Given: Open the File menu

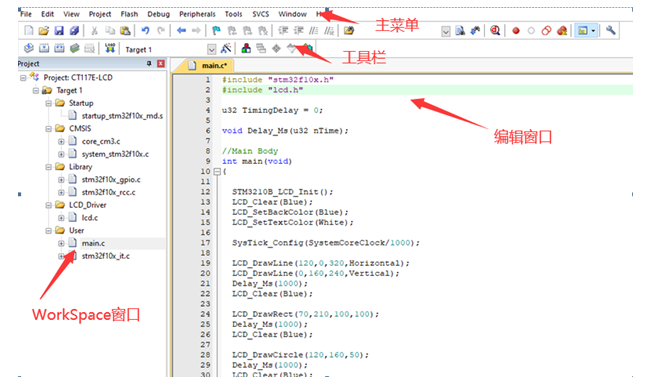Looking at the screenshot, I should click(x=26, y=14).
